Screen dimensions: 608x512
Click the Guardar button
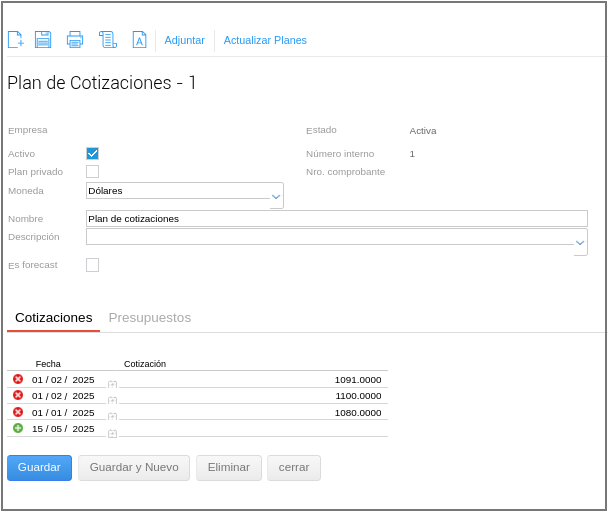39,467
